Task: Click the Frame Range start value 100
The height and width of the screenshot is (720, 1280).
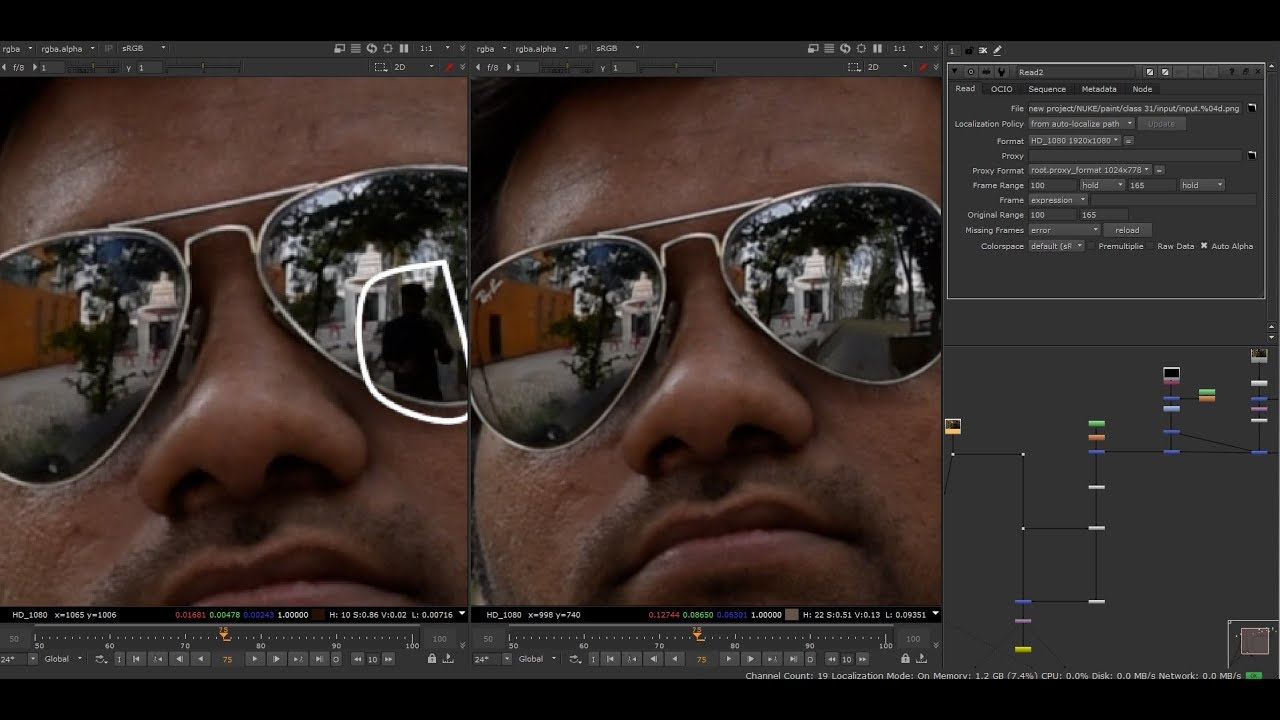Action: [x=1052, y=185]
